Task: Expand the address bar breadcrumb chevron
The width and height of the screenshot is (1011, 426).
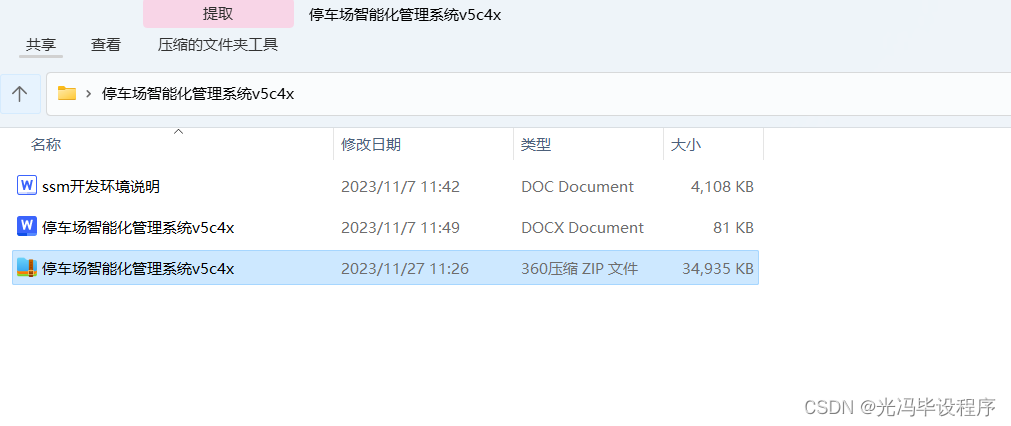Action: 88,94
